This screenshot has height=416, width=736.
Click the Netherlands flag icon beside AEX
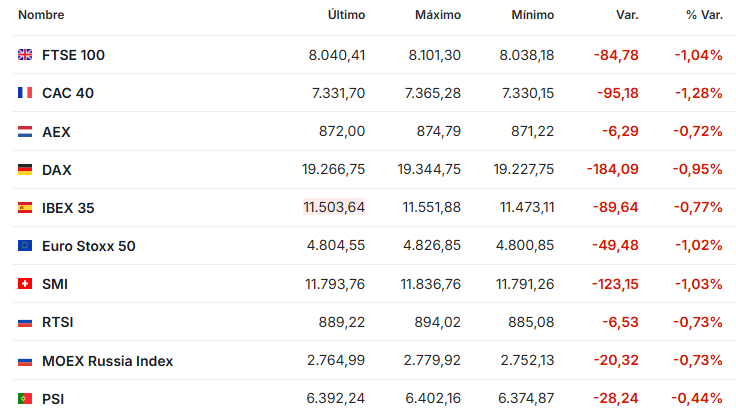tap(25, 131)
